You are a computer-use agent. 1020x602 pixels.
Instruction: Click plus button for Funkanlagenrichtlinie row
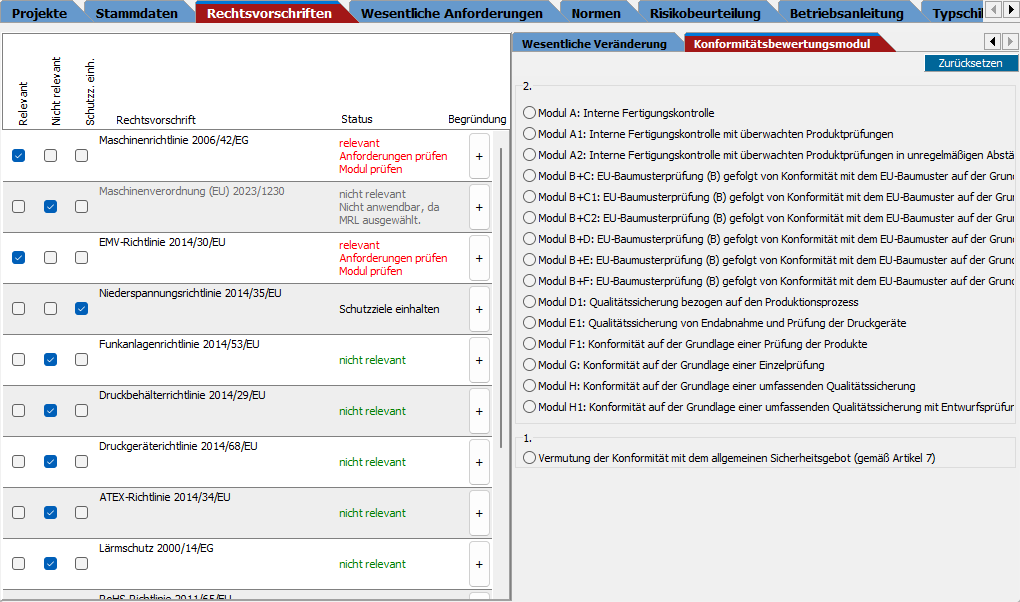pos(479,360)
